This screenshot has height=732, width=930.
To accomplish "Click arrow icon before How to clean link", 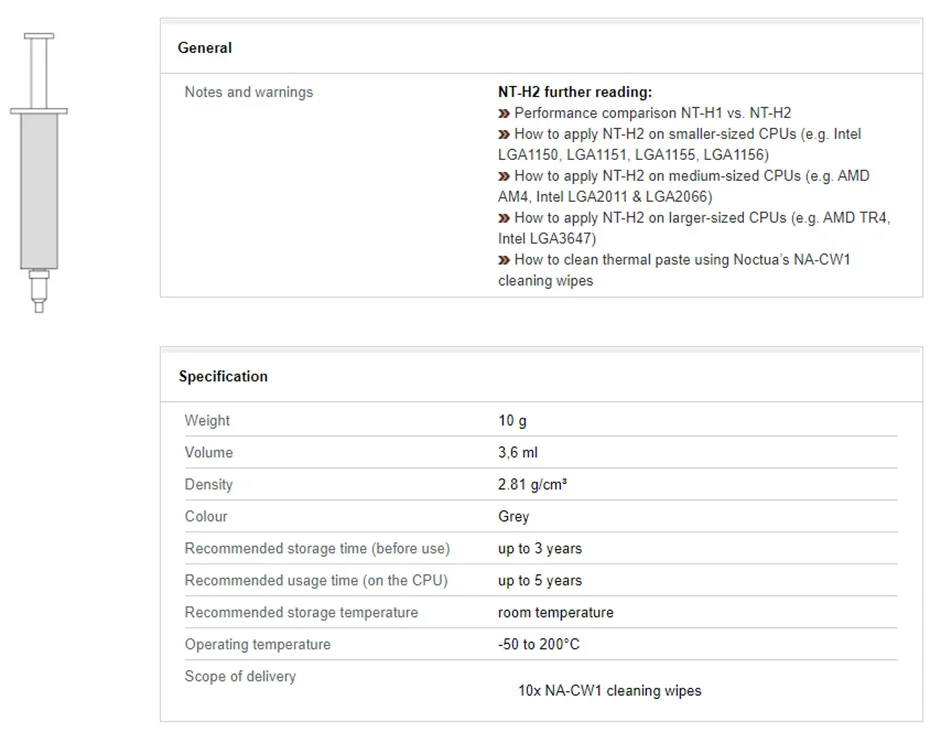I will [x=504, y=260].
